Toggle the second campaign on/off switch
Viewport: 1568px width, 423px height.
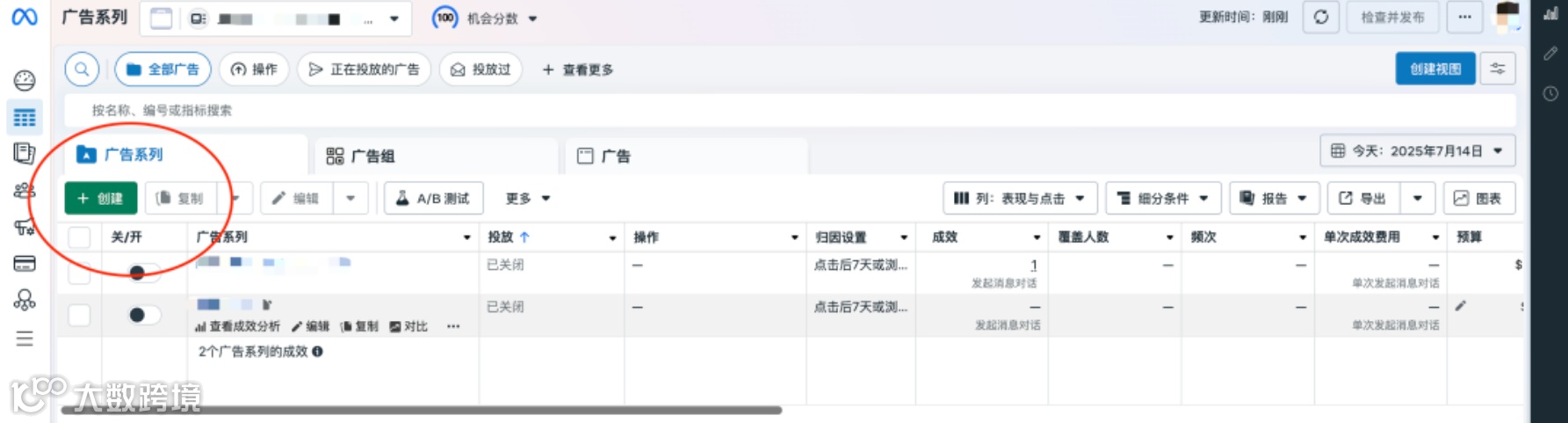tap(143, 315)
